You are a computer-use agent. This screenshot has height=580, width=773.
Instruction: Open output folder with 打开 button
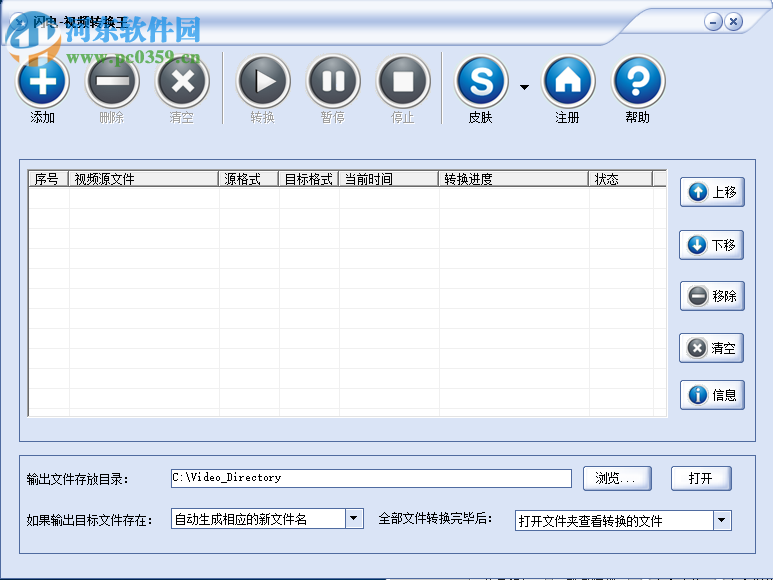tap(701, 478)
